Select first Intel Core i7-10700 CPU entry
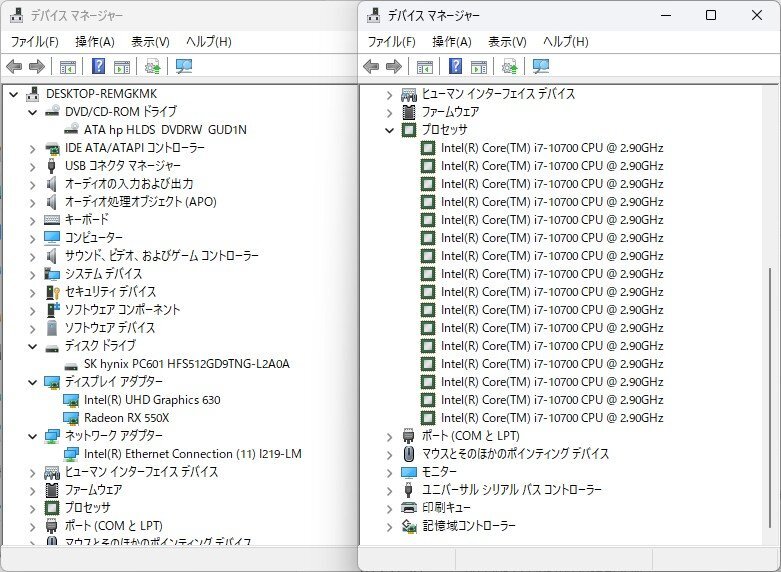This screenshot has height=572, width=781. click(552, 147)
